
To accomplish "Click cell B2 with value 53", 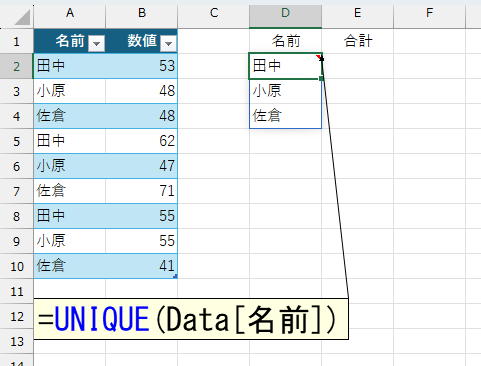I will click(x=142, y=66).
